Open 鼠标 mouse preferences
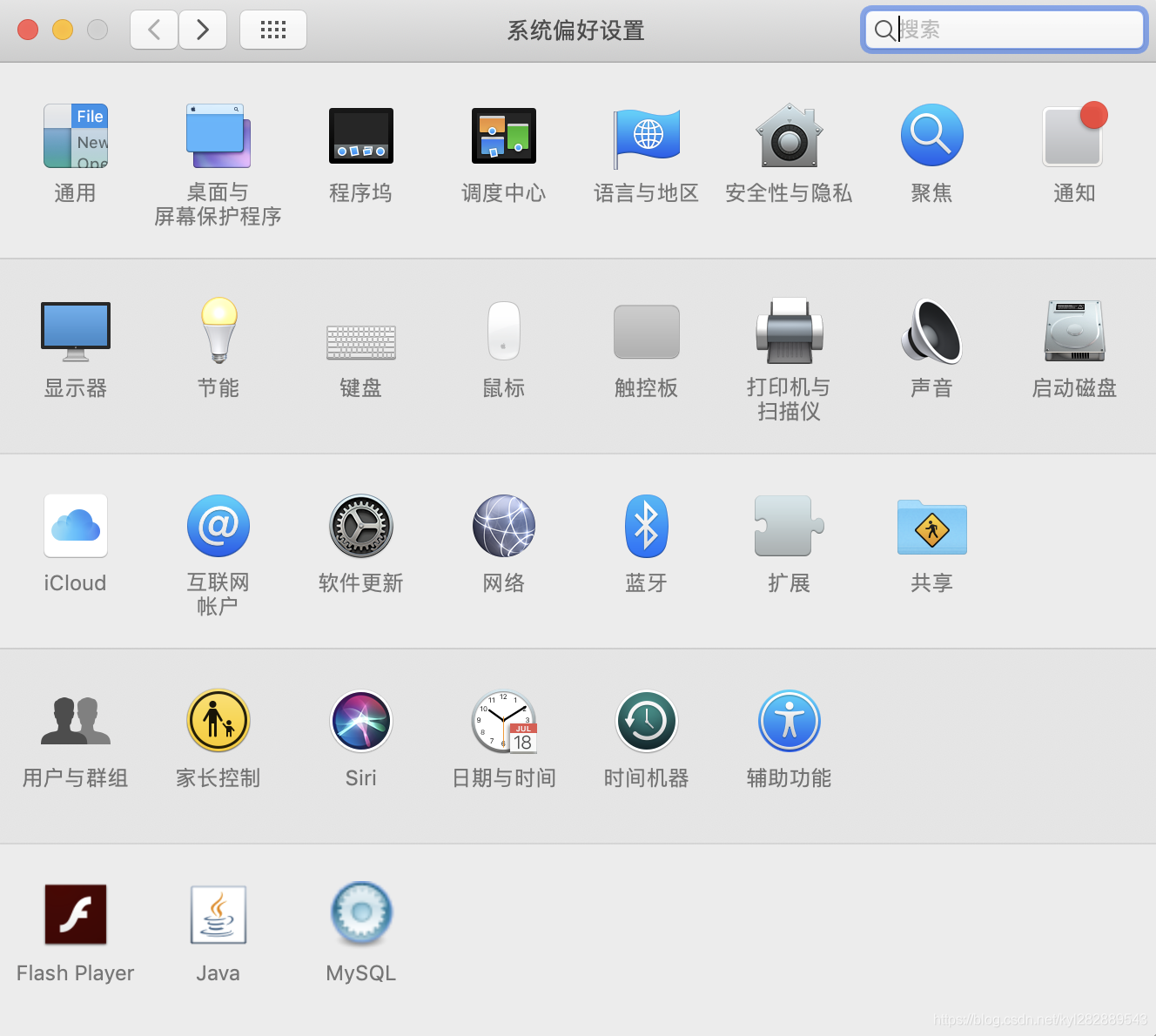 [504, 331]
